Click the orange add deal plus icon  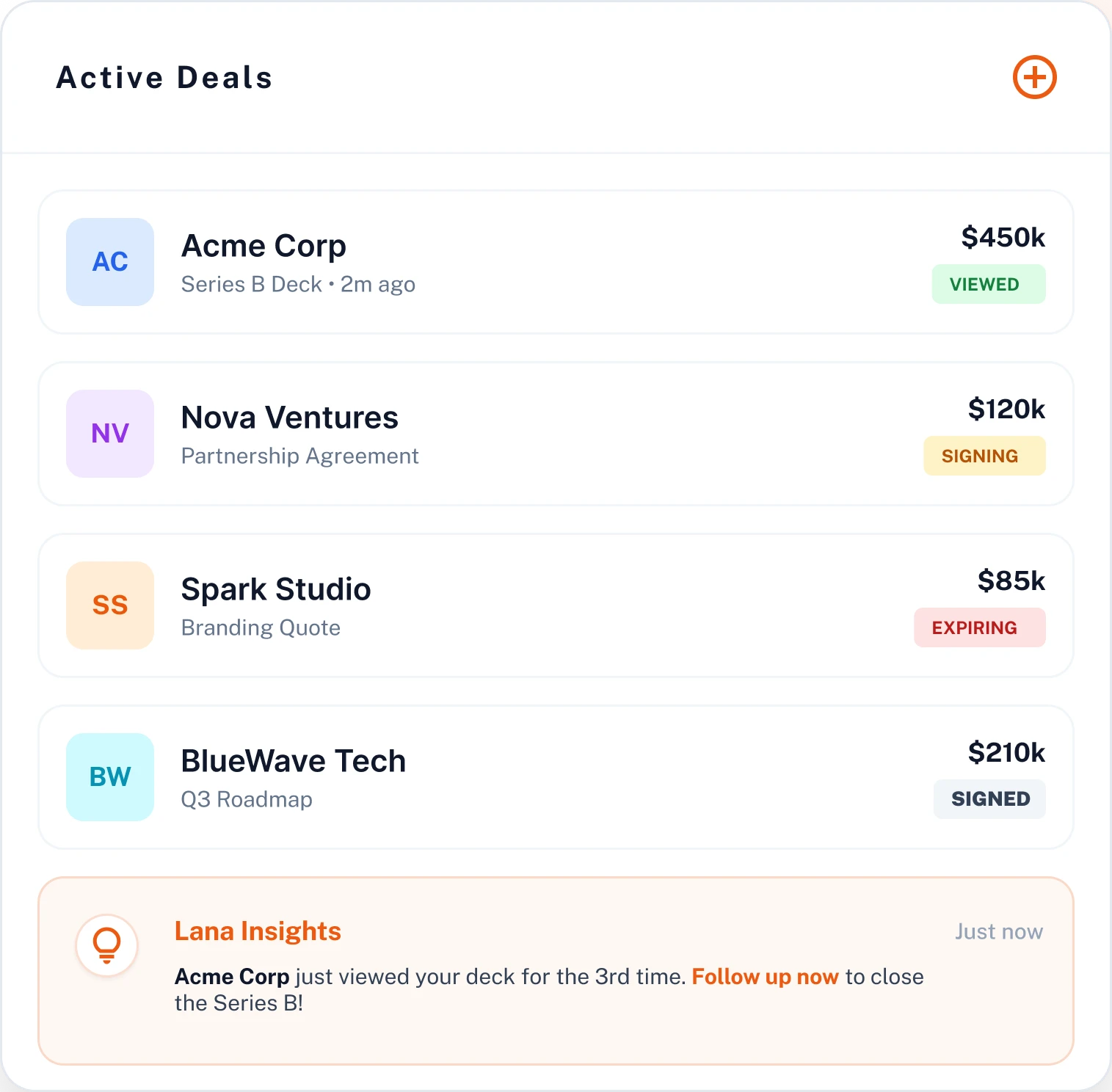(1034, 77)
